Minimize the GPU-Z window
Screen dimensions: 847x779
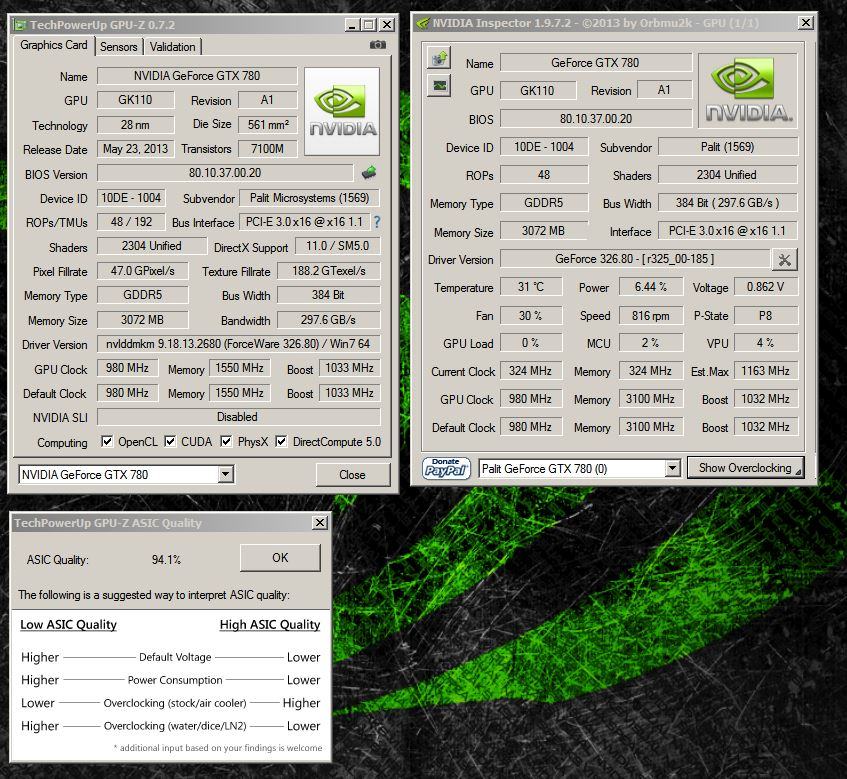(x=352, y=25)
